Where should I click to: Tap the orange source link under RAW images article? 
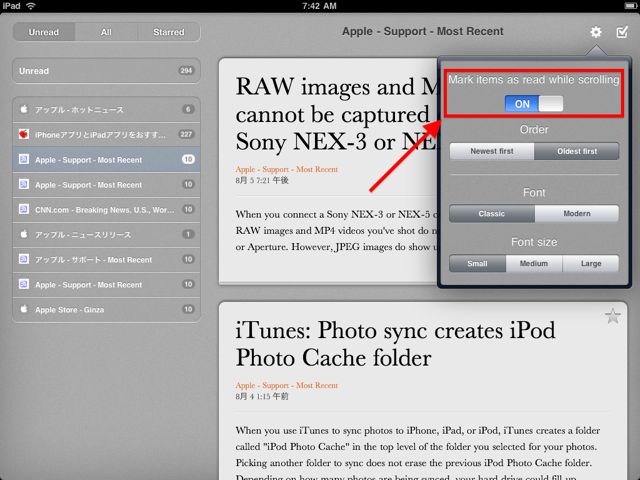point(287,169)
